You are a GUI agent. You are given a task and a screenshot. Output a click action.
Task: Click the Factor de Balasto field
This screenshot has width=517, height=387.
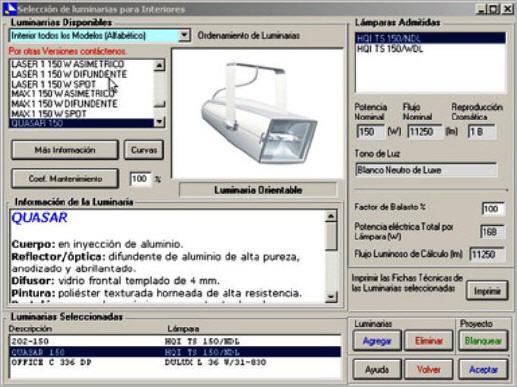[x=493, y=209]
